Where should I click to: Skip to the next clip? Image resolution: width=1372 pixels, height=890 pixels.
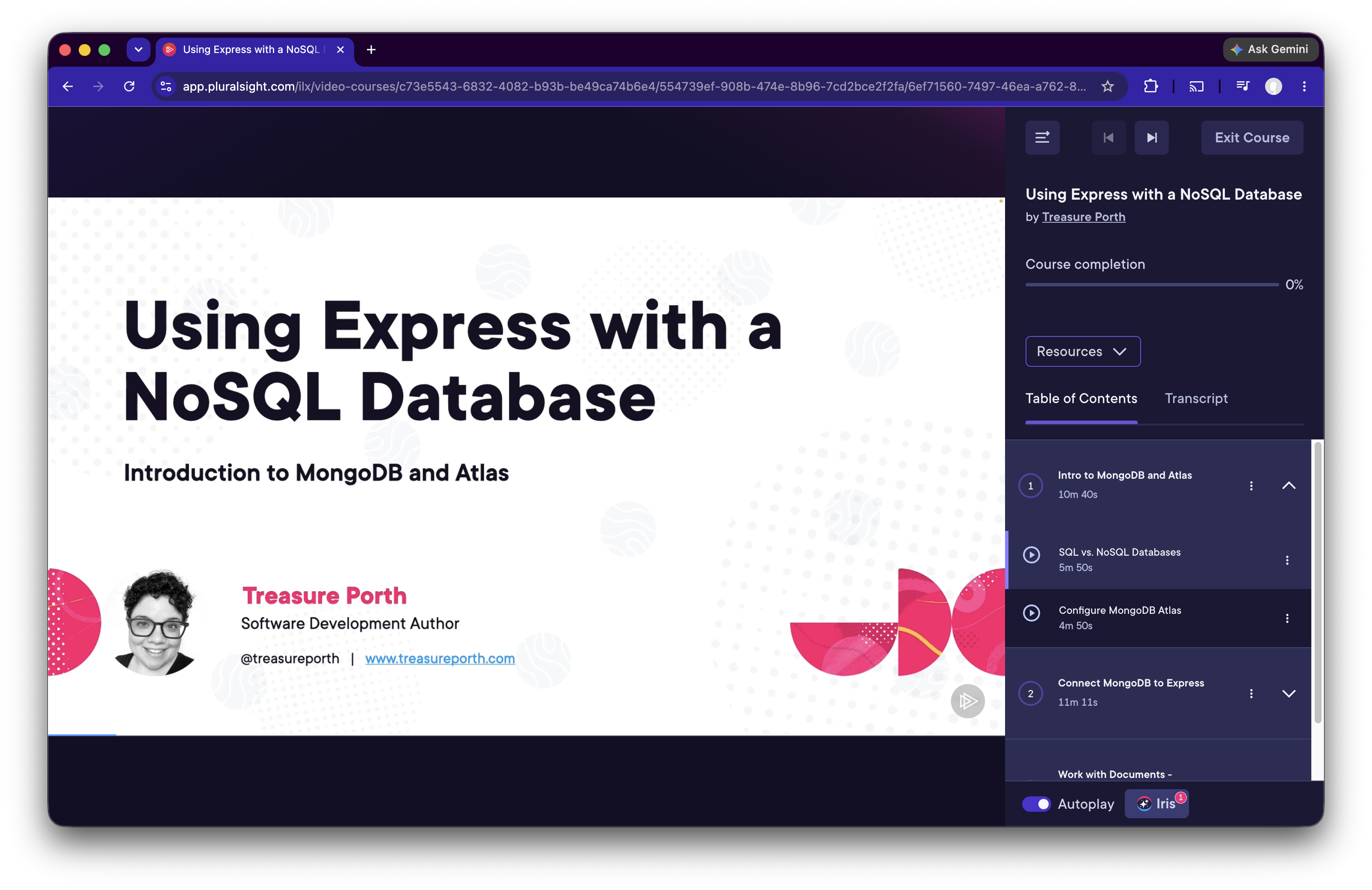[x=1151, y=138]
